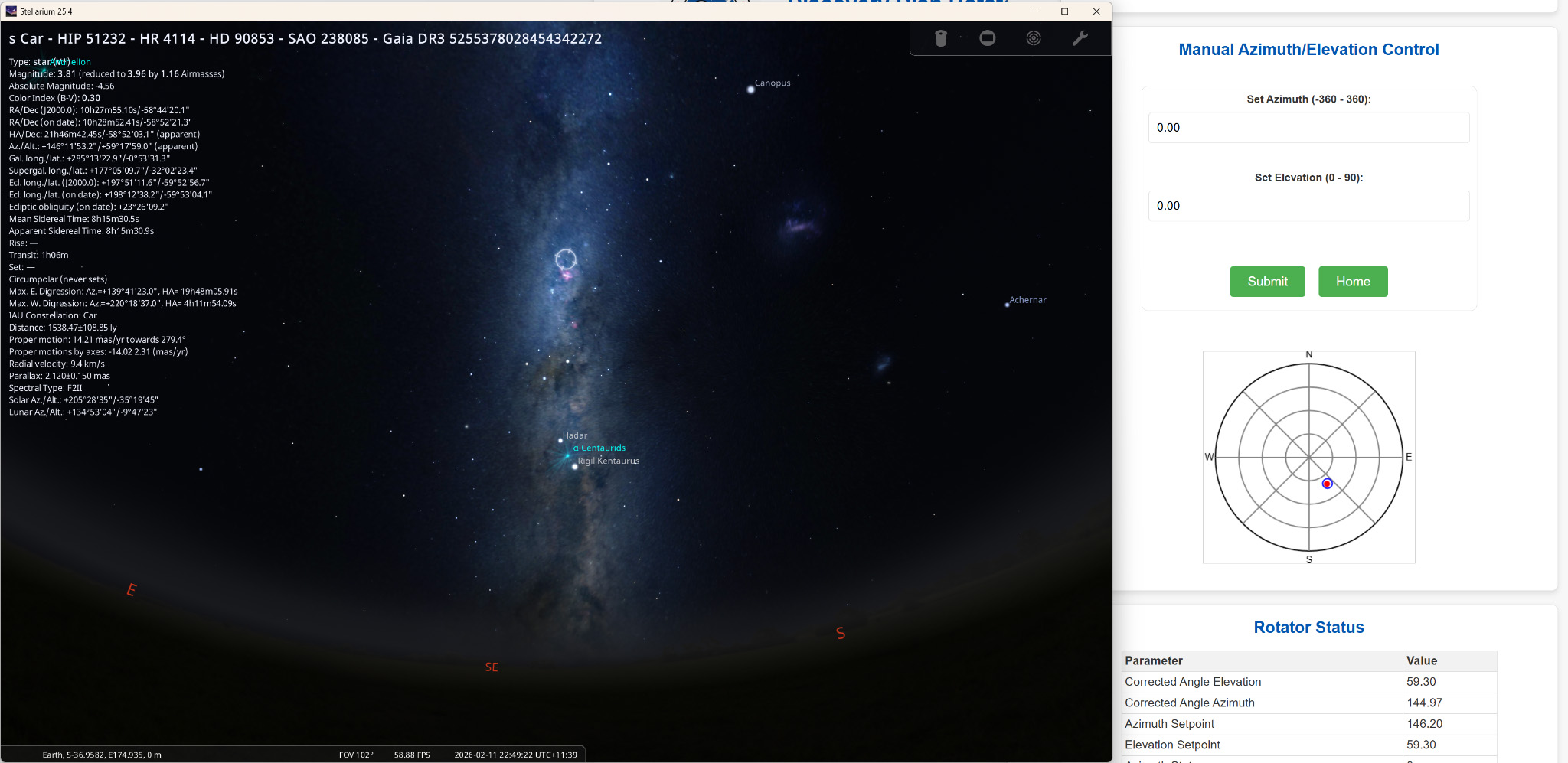Toggle the Oculars eyepiece view icon
This screenshot has height=763, width=1568.
(x=941, y=38)
